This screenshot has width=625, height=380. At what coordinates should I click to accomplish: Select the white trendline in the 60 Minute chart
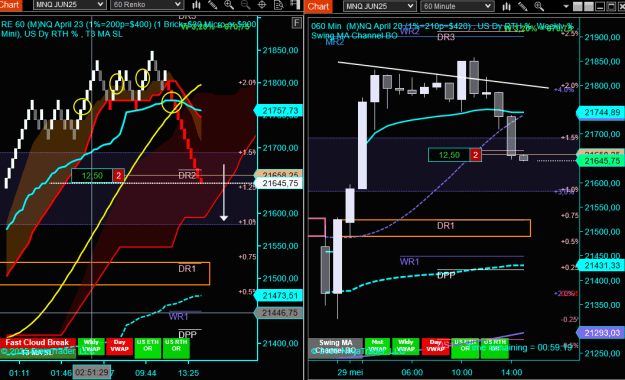click(443, 75)
